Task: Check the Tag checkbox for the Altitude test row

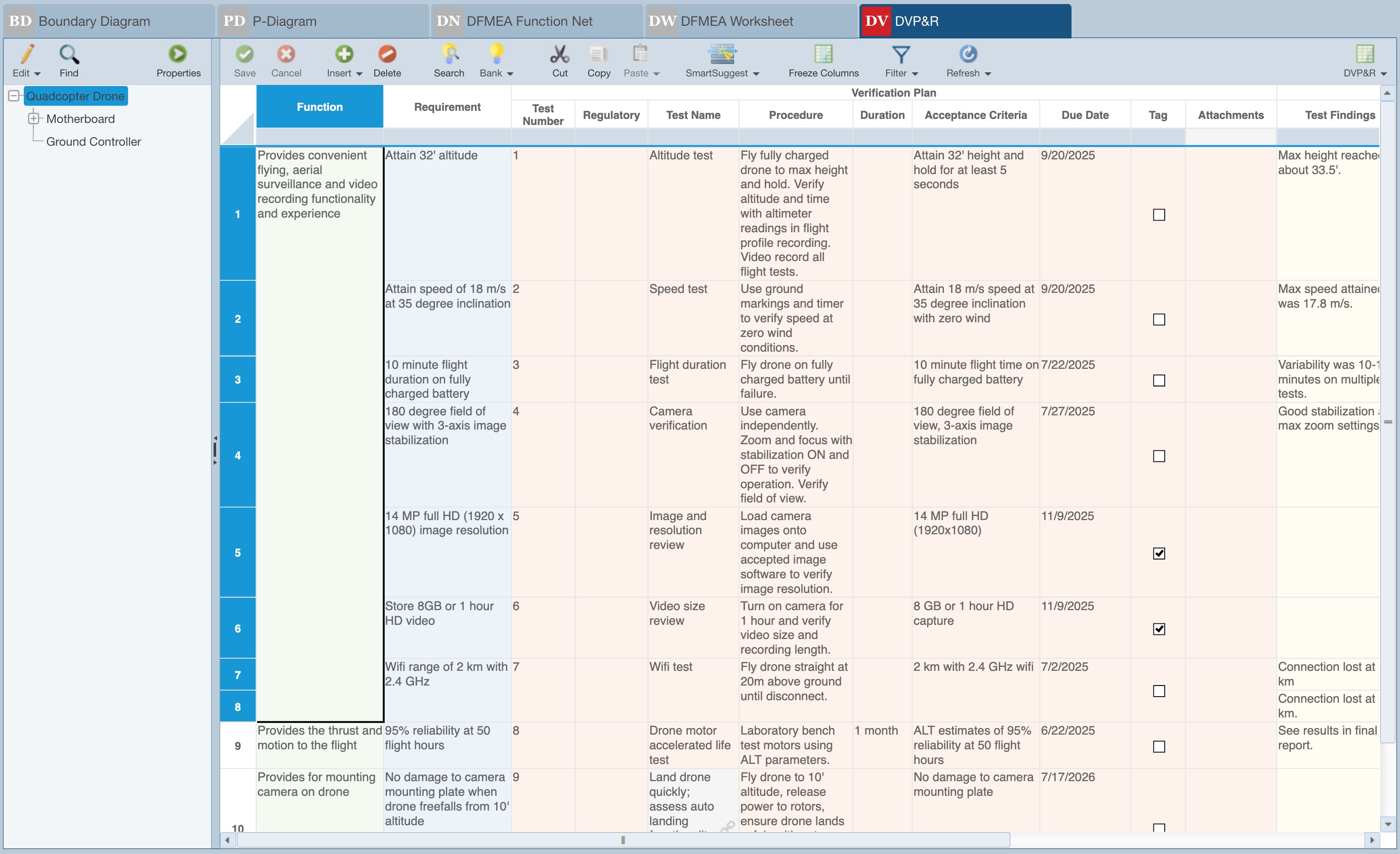Action: tap(1159, 215)
